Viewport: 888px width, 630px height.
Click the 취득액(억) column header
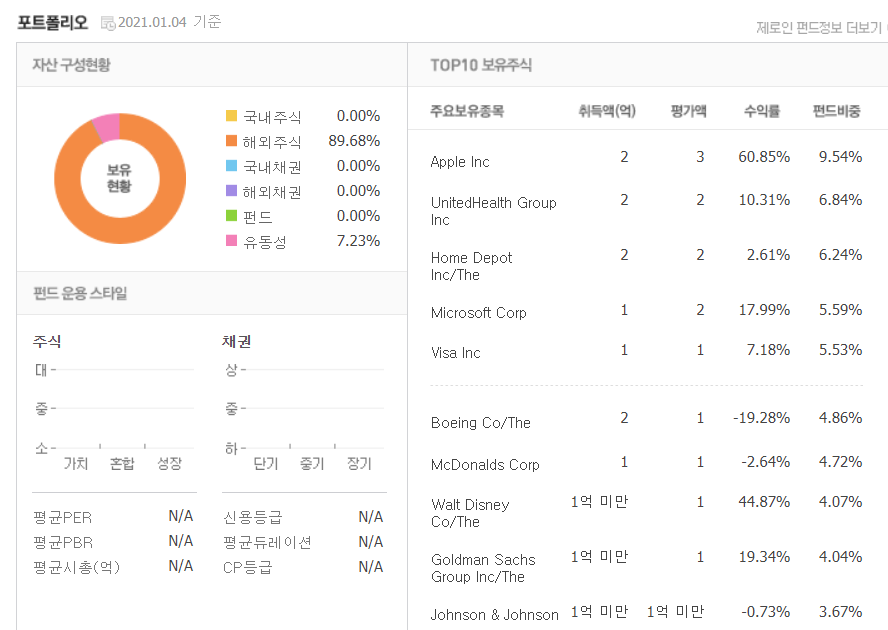pyautogui.click(x=607, y=110)
